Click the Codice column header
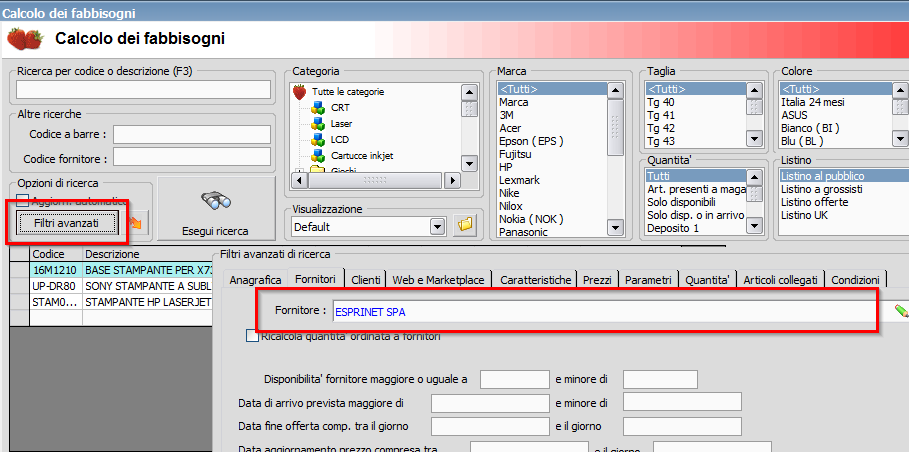 [x=56, y=254]
